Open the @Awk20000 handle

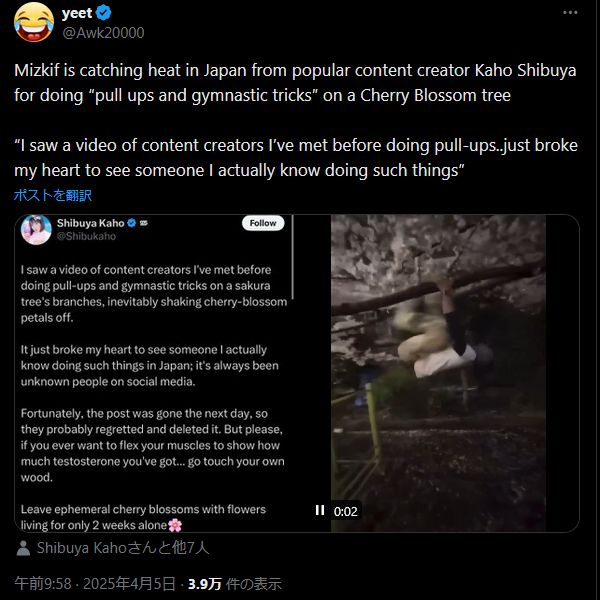click(x=103, y=33)
